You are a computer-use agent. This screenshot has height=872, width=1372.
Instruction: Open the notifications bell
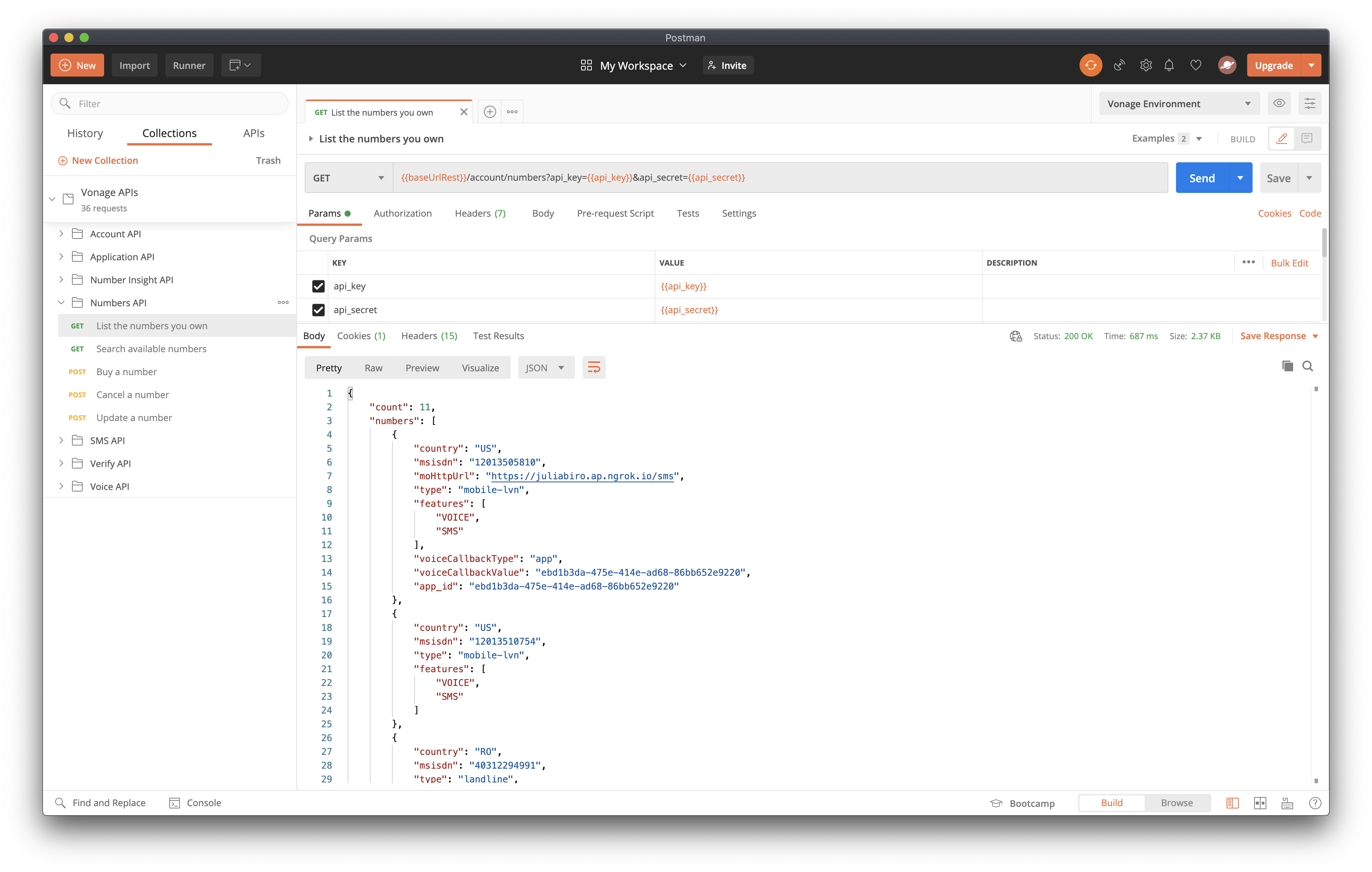(x=1169, y=65)
